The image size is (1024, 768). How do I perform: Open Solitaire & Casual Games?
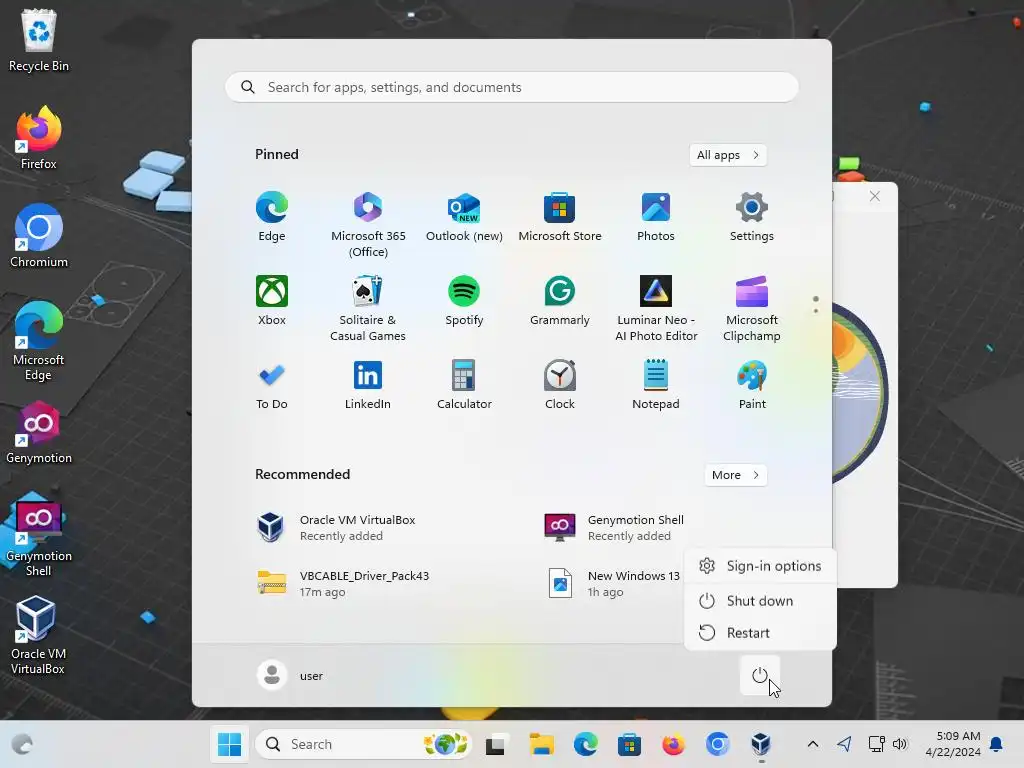pyautogui.click(x=368, y=308)
